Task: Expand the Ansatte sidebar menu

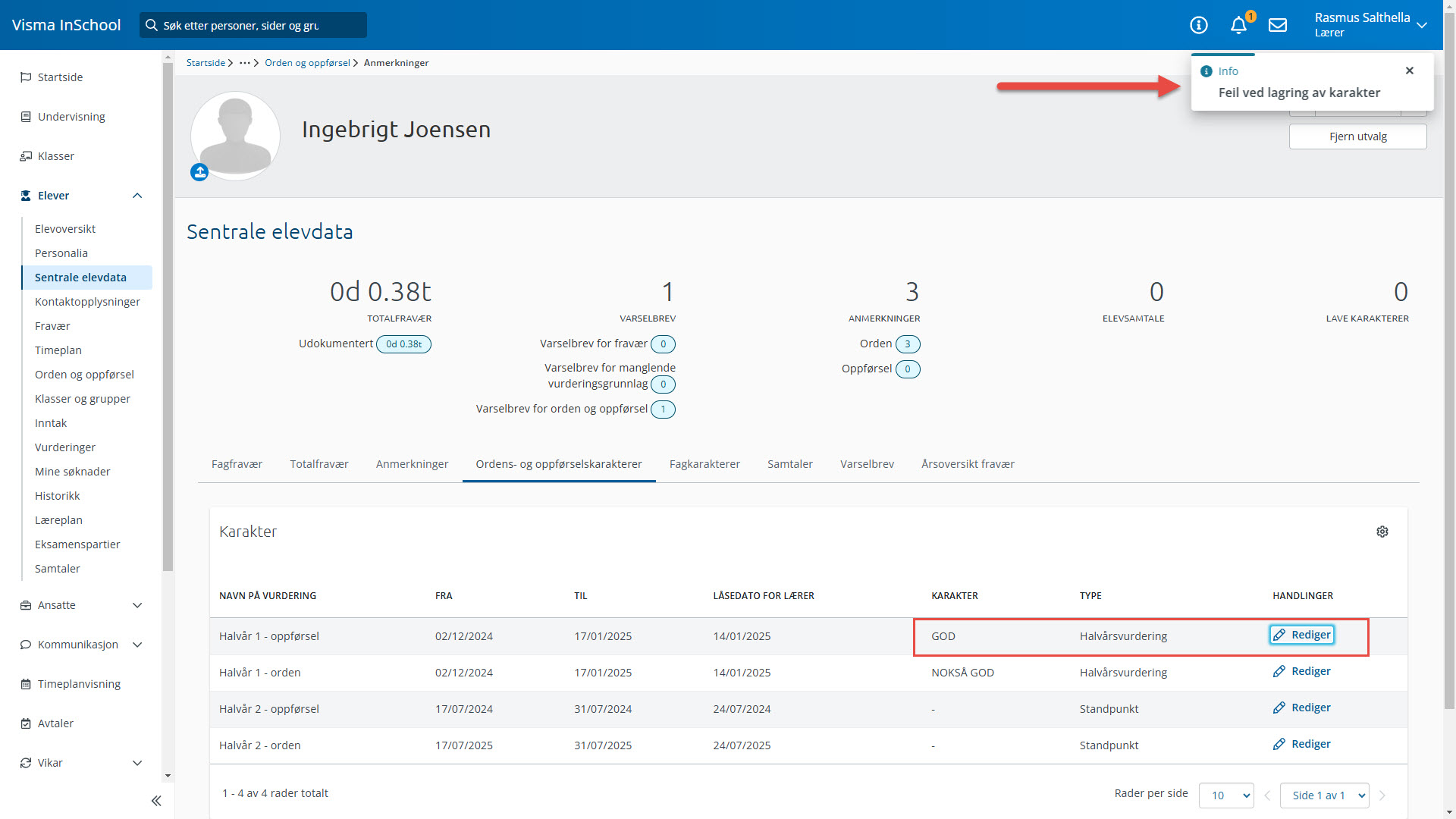Action: [x=137, y=605]
